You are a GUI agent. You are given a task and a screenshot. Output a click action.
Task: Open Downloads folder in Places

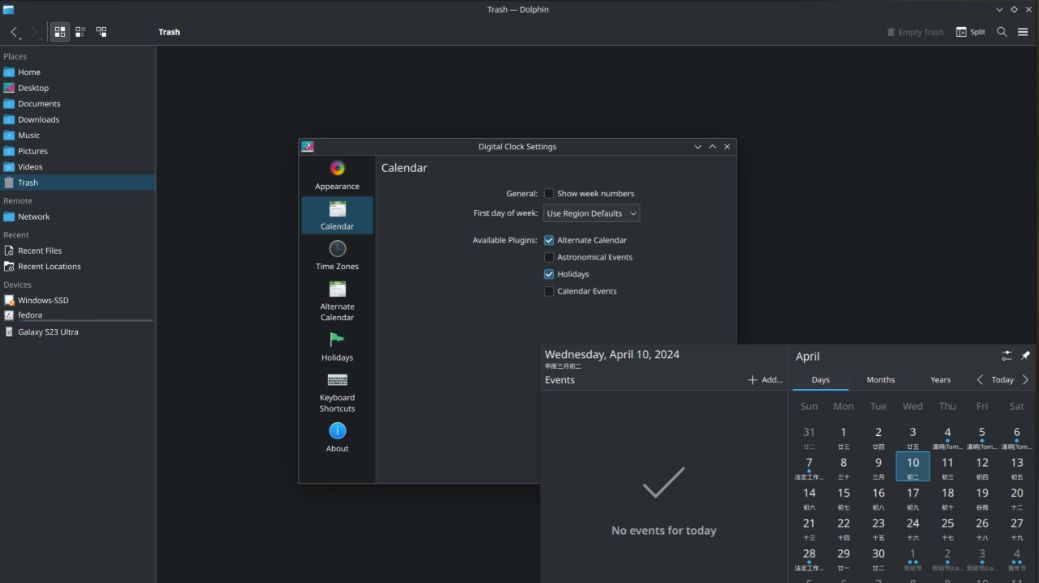(78, 120)
